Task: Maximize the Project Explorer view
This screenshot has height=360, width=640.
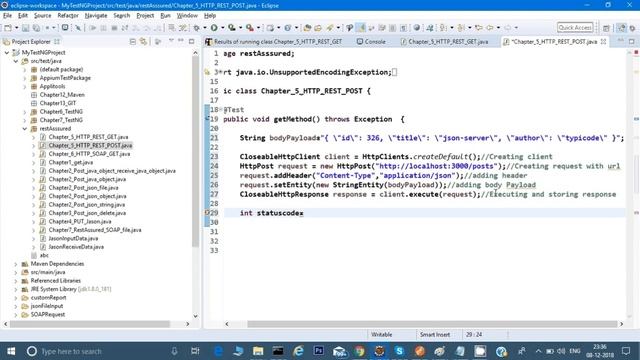Action: click(191, 41)
